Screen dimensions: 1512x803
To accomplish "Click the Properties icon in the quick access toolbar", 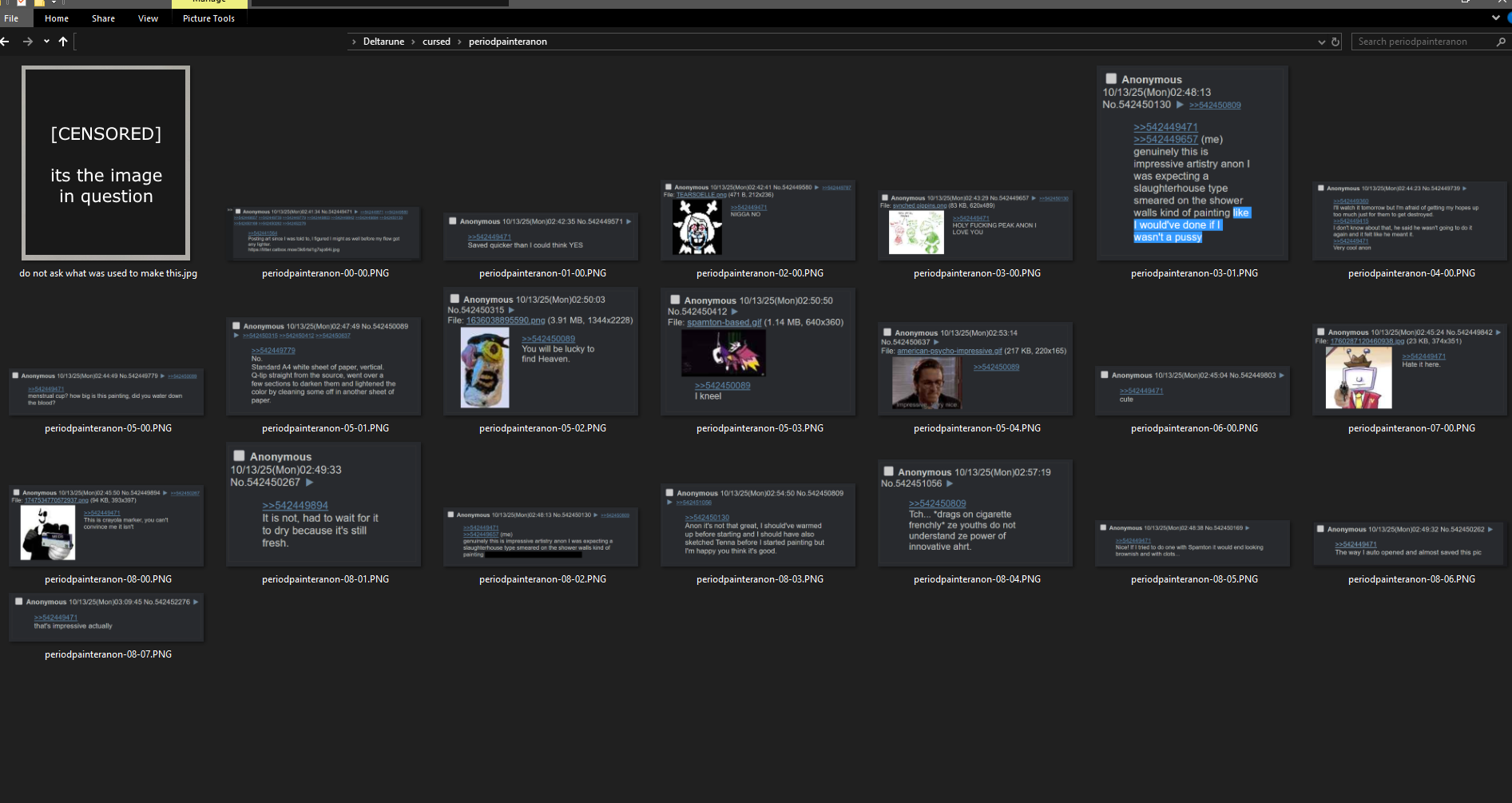I will 22,2.
